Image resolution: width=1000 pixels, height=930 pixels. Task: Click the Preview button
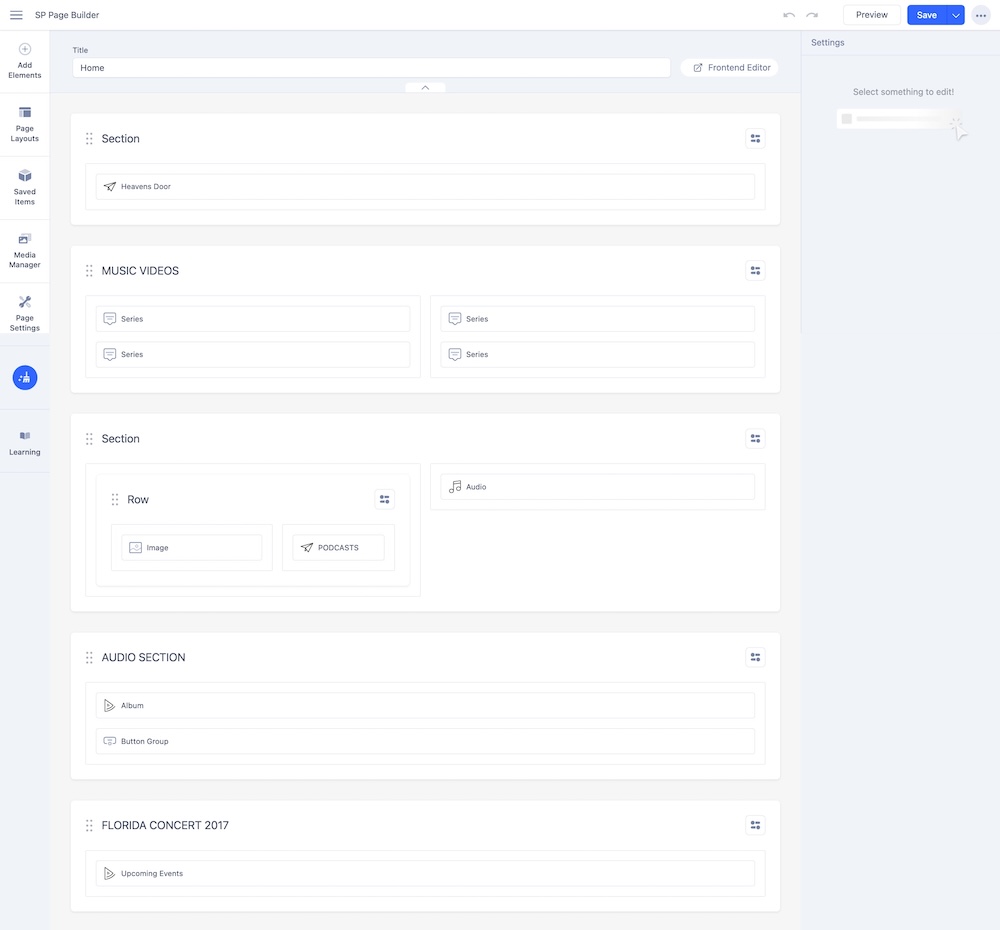(x=871, y=15)
